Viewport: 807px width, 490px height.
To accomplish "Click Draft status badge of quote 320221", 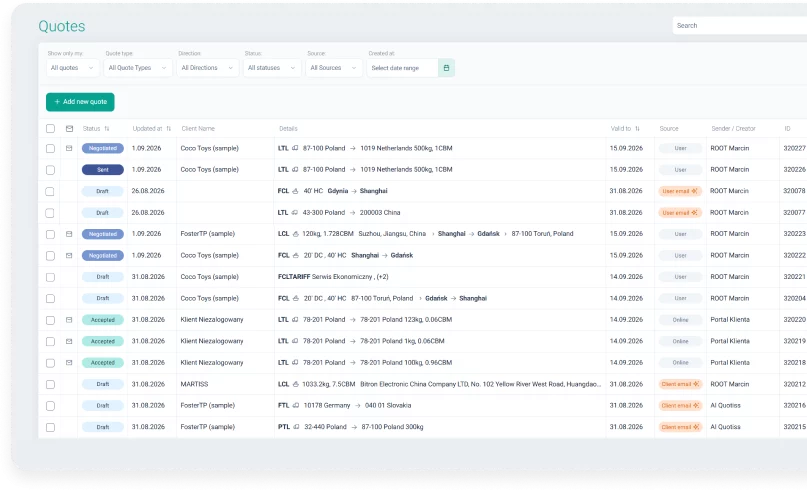I will click(x=103, y=277).
